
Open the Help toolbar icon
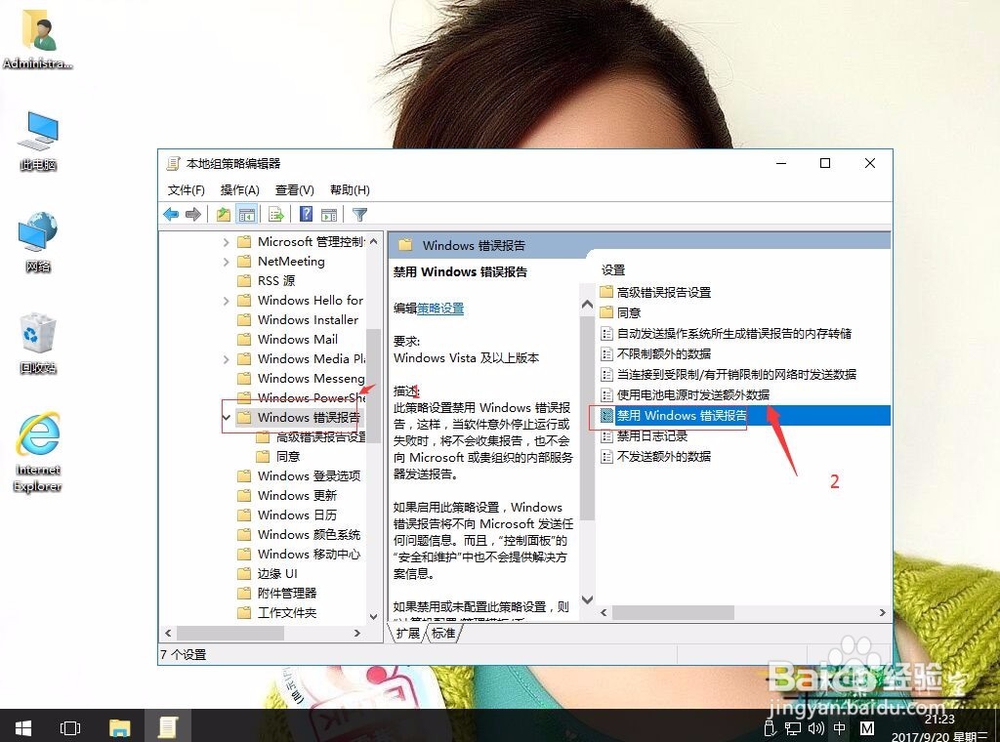click(x=306, y=214)
